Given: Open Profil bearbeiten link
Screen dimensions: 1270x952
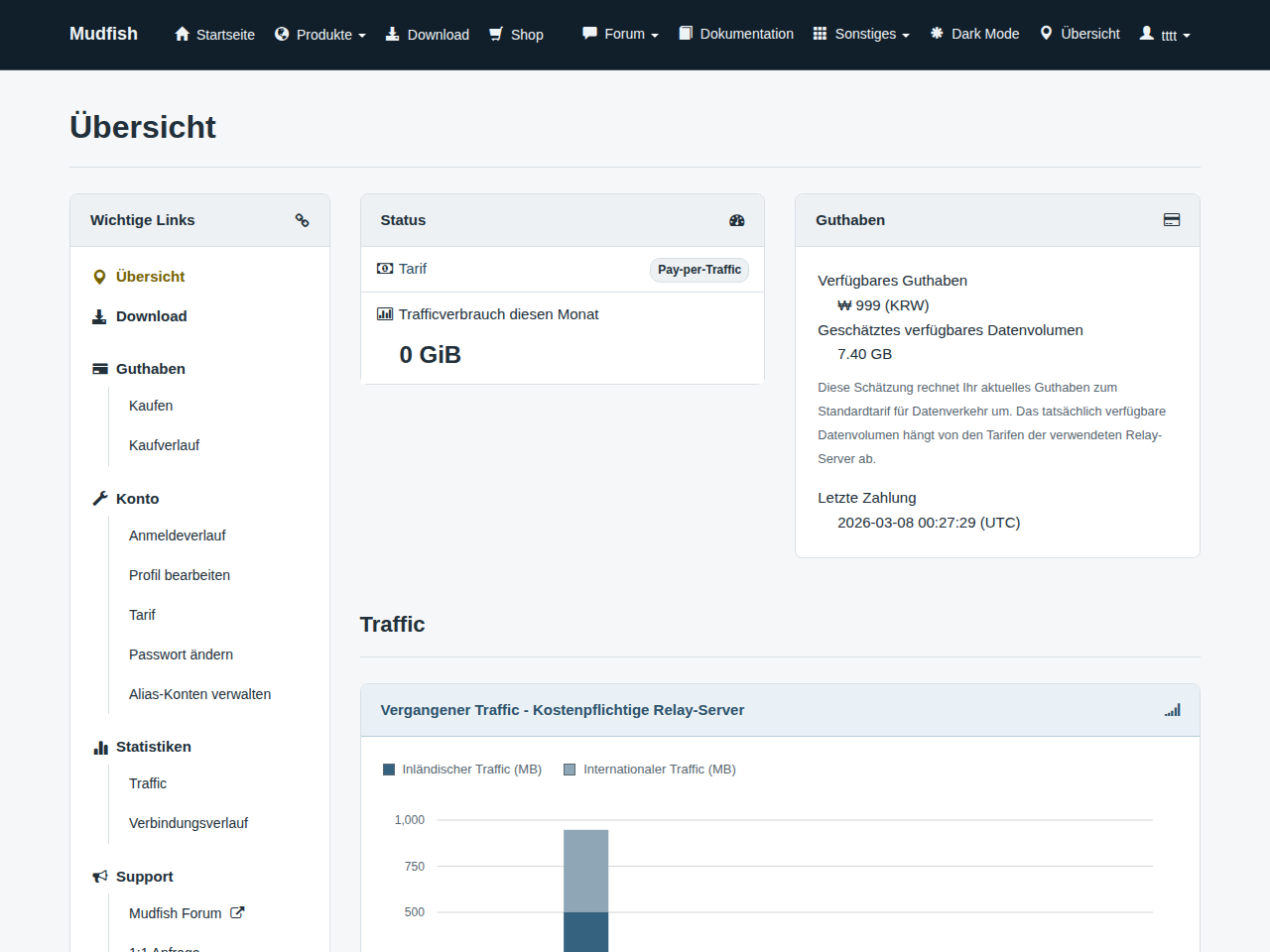Looking at the screenshot, I should pos(180,575).
